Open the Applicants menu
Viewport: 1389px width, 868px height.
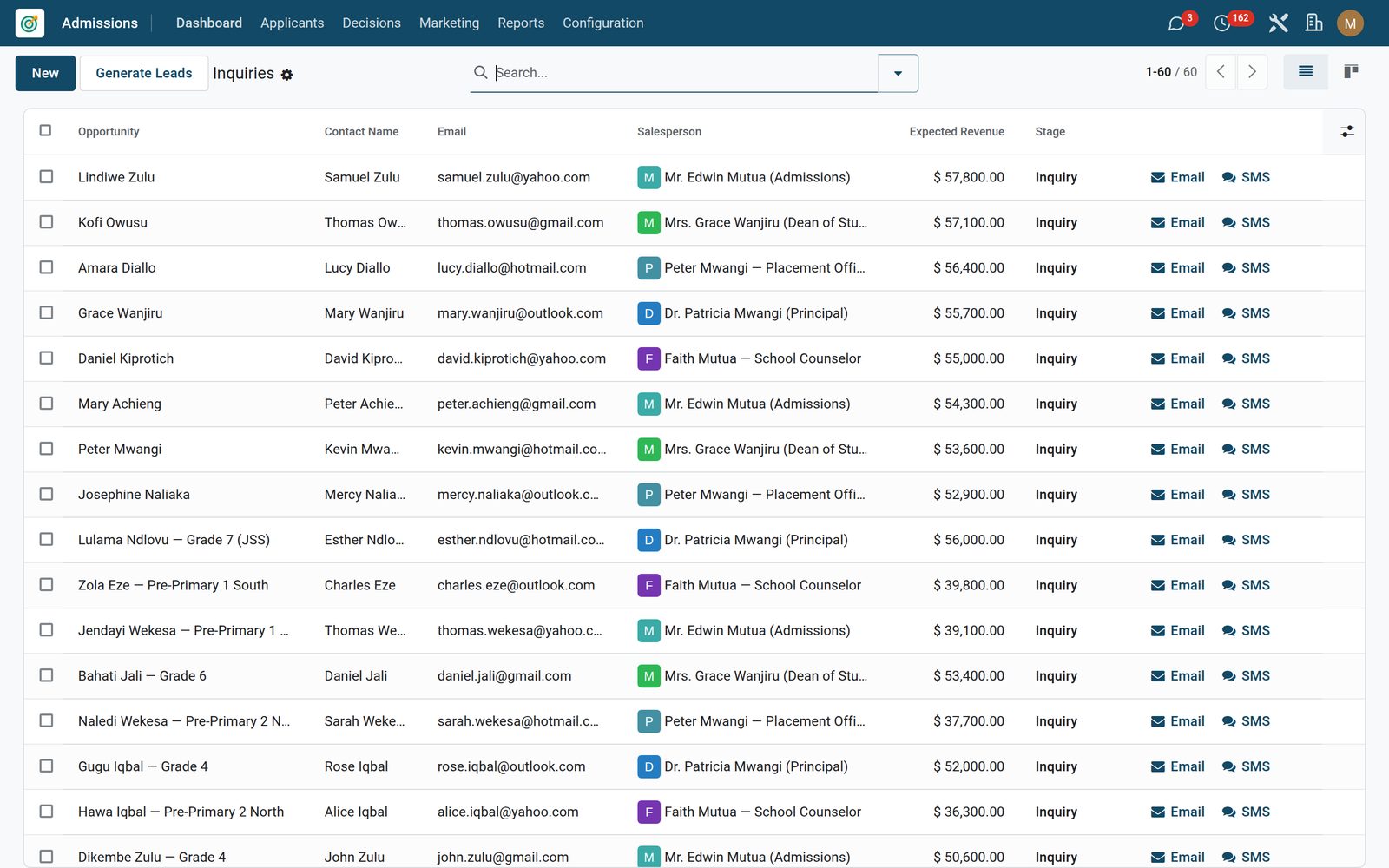(292, 23)
